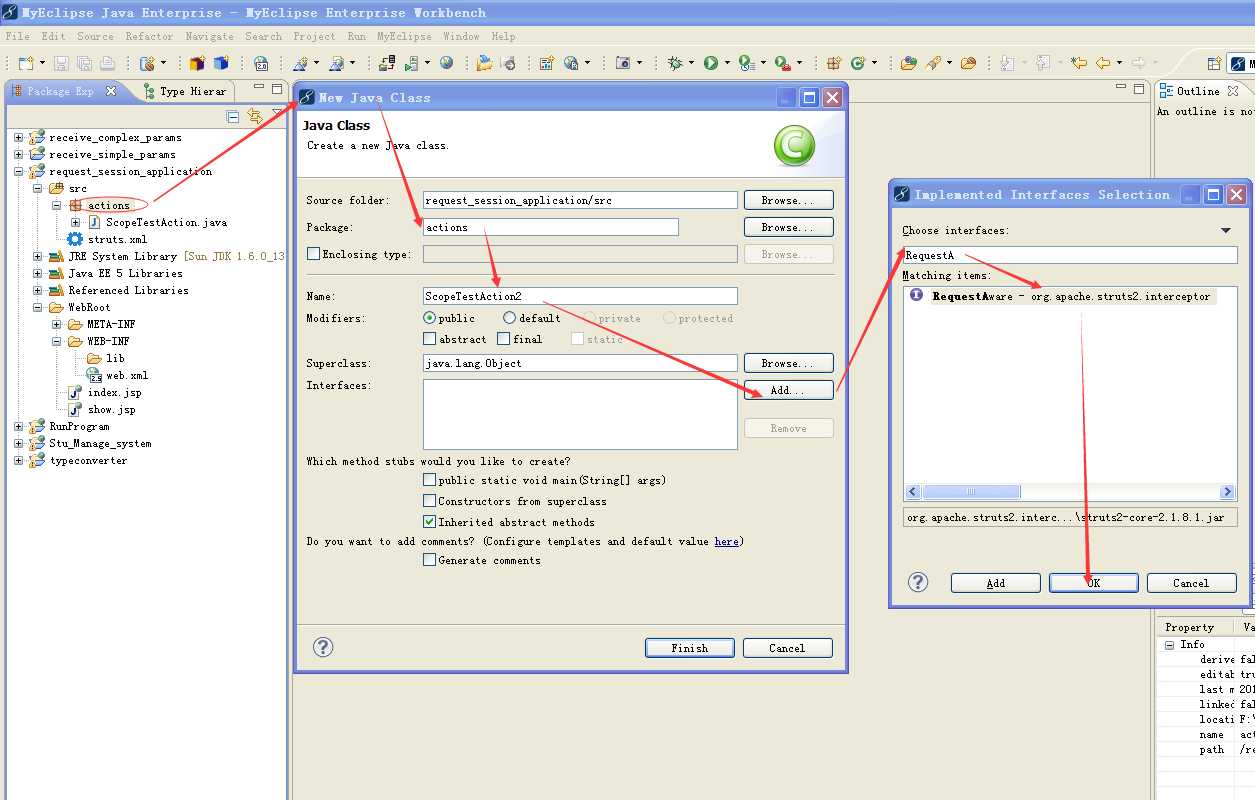1255x800 pixels.
Task: Open the Choose interfaces dropdown arrow
Action: [1227, 231]
